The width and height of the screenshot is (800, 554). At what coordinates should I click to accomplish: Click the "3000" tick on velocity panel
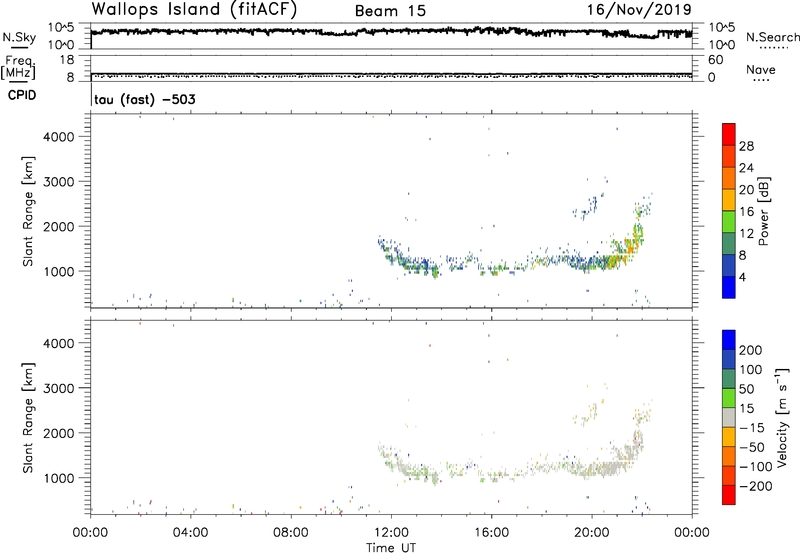point(59,388)
